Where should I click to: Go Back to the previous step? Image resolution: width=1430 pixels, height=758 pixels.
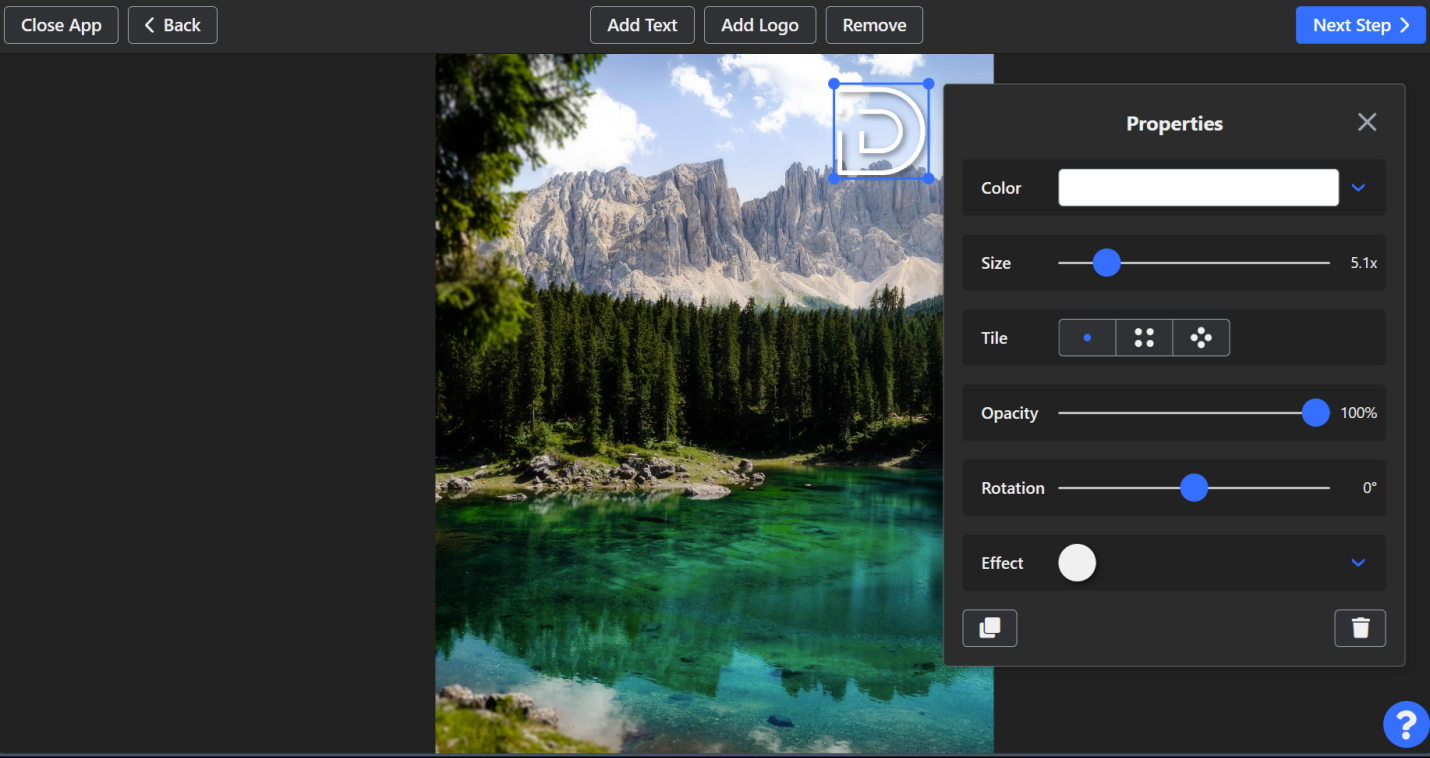172,24
